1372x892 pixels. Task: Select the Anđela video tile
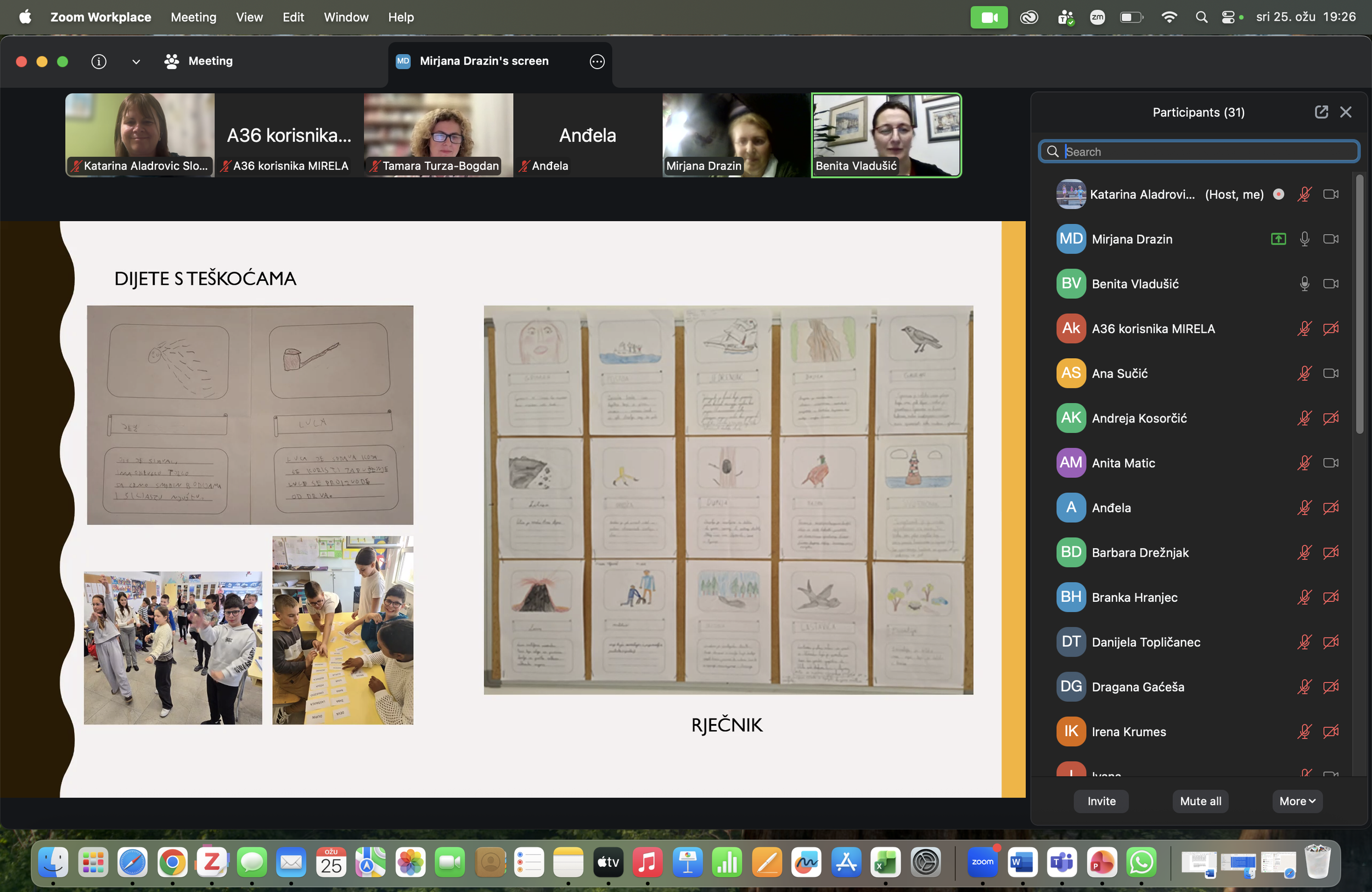(x=588, y=135)
